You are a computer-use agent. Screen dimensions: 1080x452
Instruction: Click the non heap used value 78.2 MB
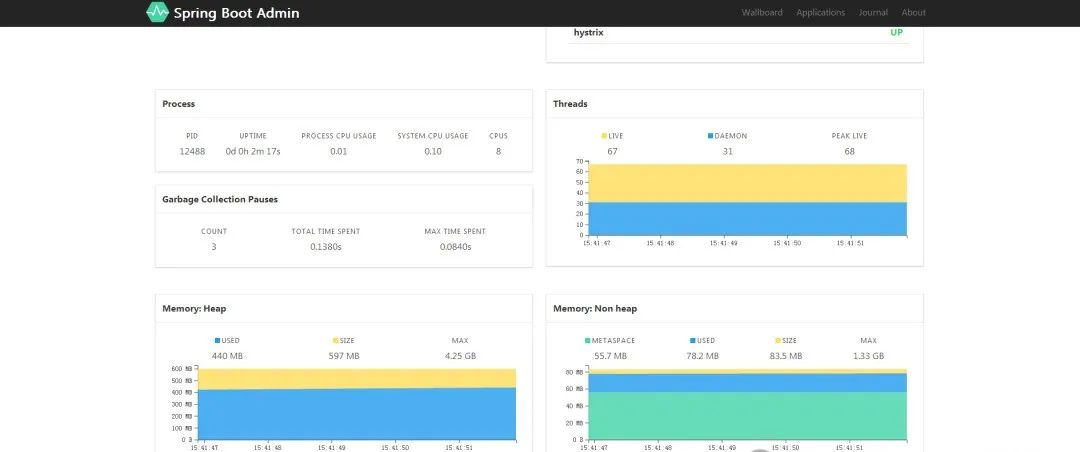point(703,356)
